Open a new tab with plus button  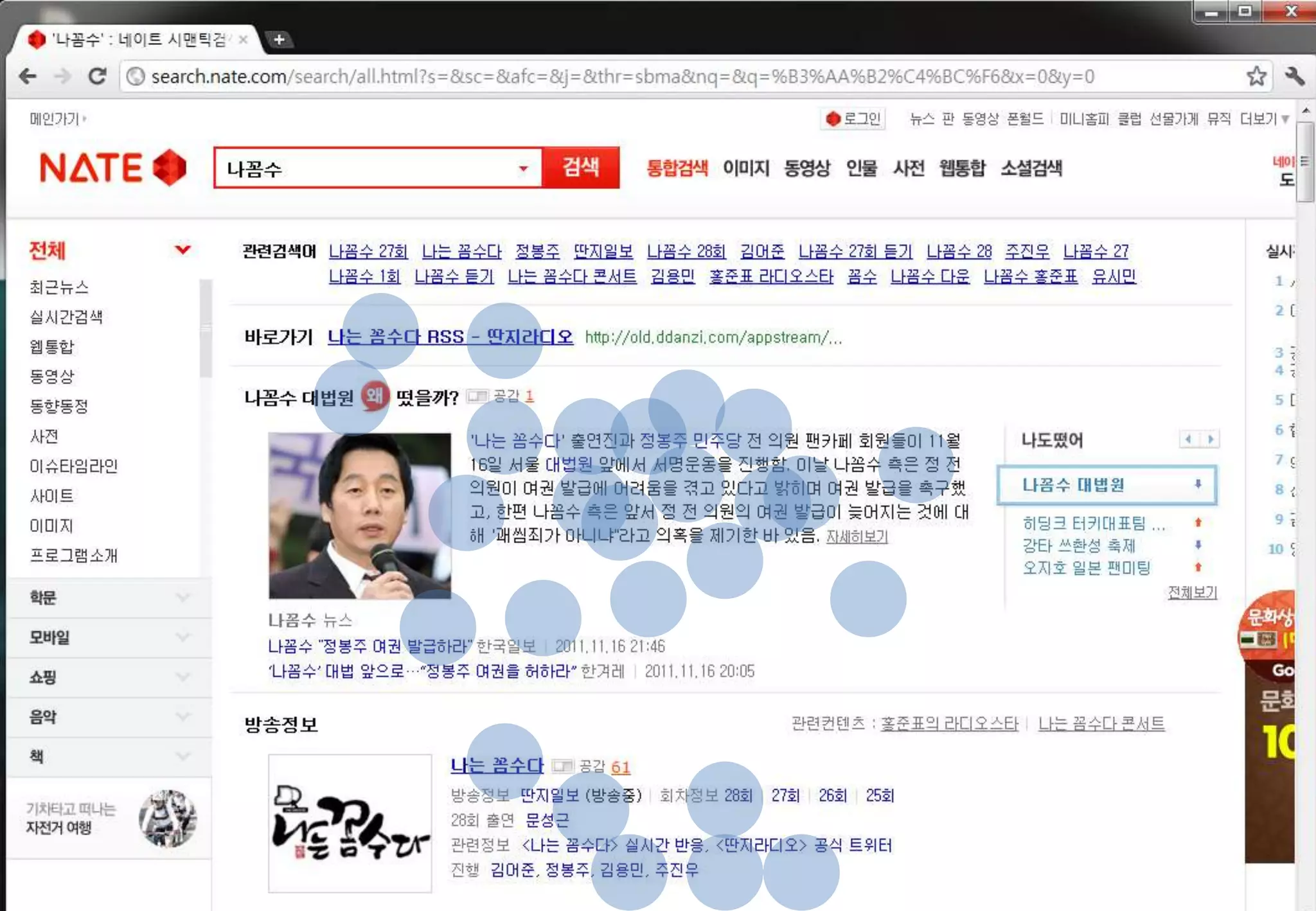point(279,39)
